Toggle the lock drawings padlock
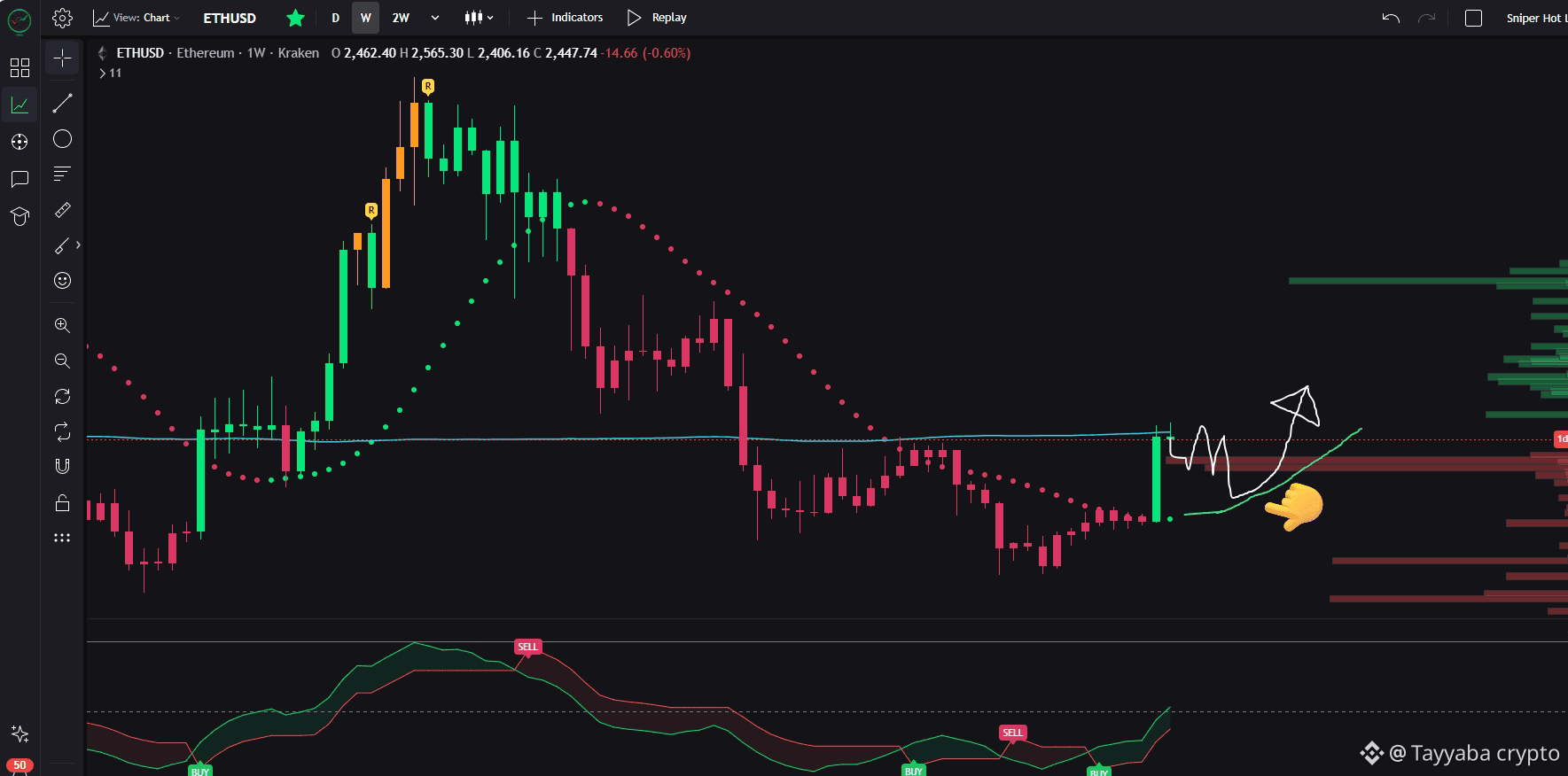 pyautogui.click(x=62, y=503)
